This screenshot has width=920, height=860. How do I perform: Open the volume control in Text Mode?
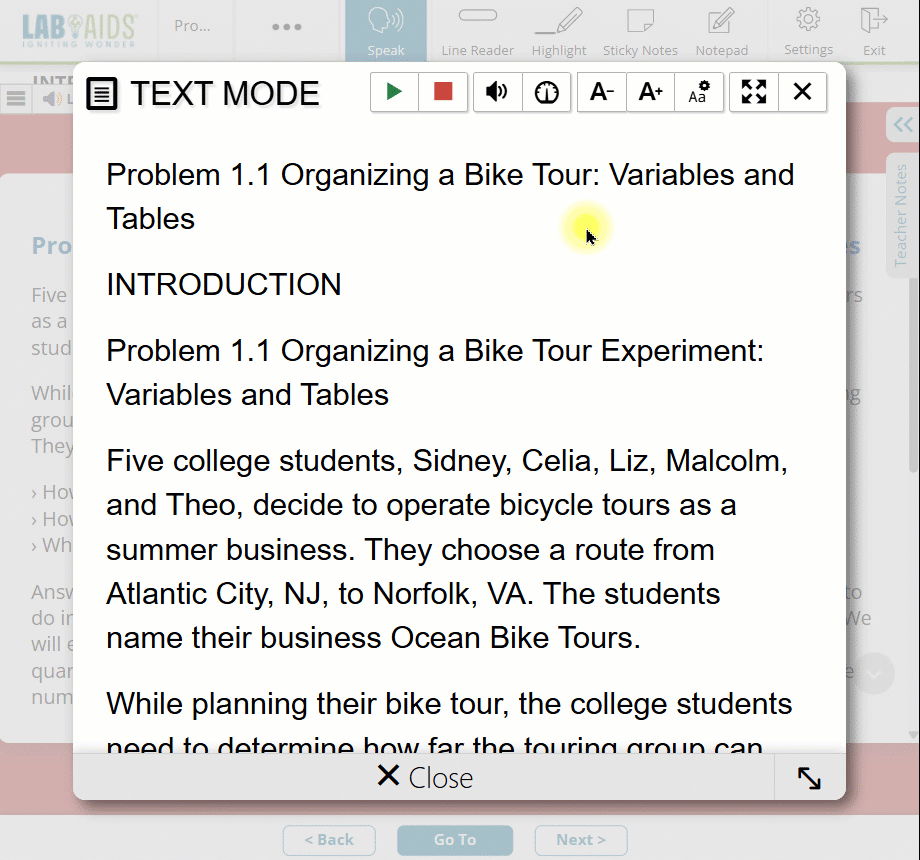(497, 92)
